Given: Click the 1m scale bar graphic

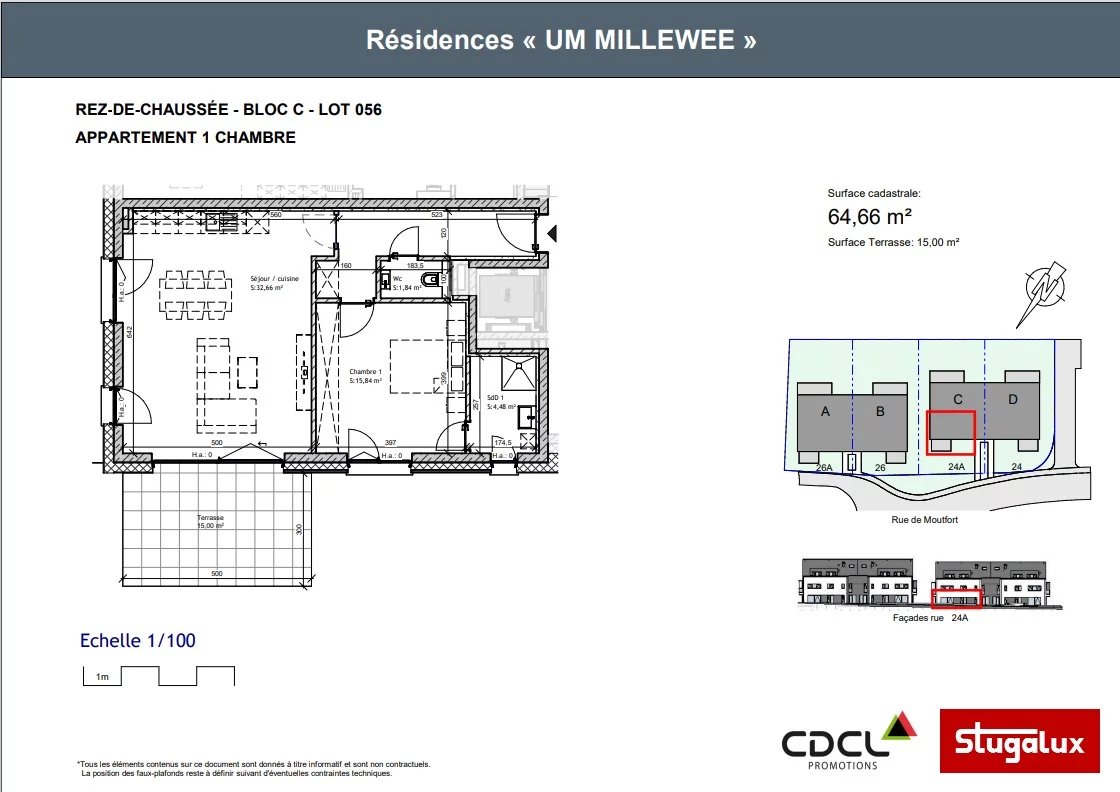Looking at the screenshot, I should (x=158, y=676).
